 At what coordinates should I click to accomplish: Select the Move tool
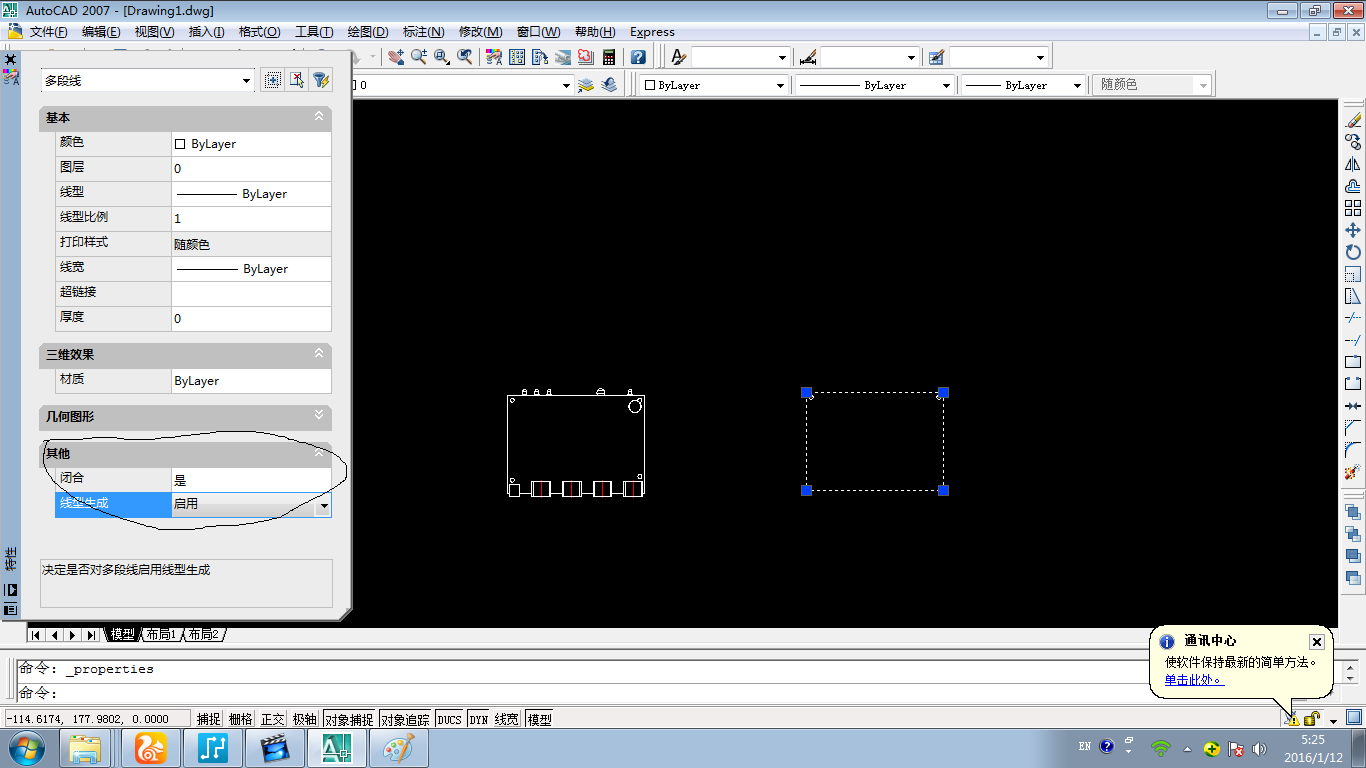[1353, 230]
